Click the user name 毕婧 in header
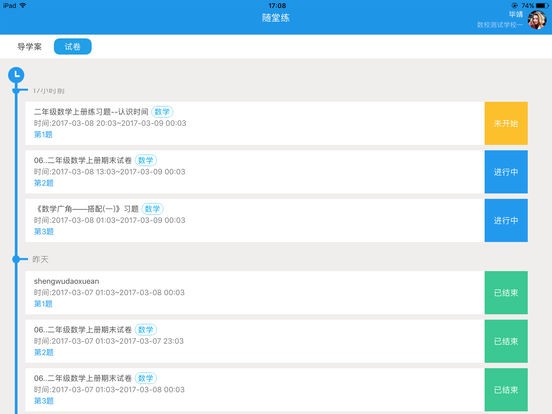The width and height of the screenshot is (552, 414). (x=516, y=14)
